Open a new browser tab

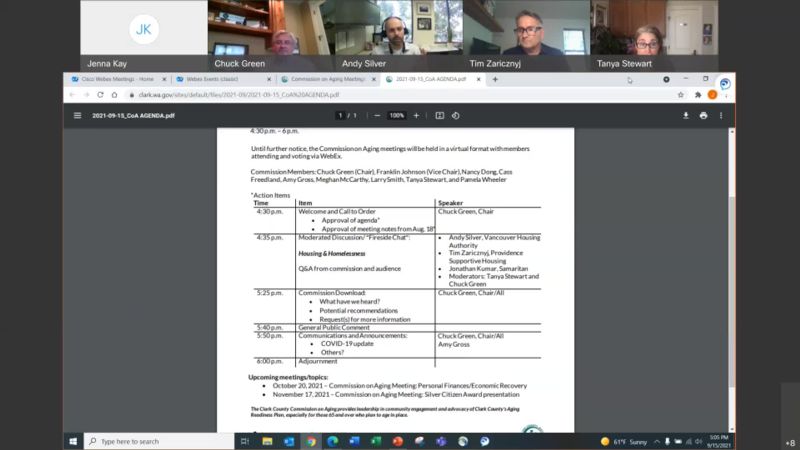coord(495,79)
